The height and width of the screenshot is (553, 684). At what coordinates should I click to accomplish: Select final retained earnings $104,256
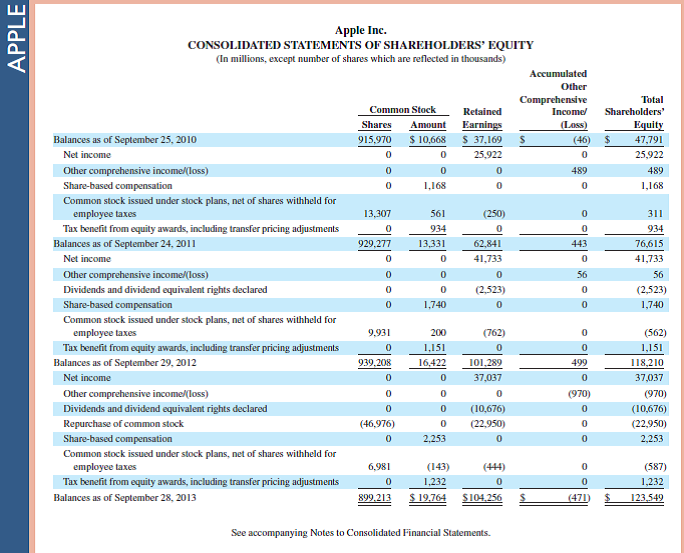click(482, 498)
